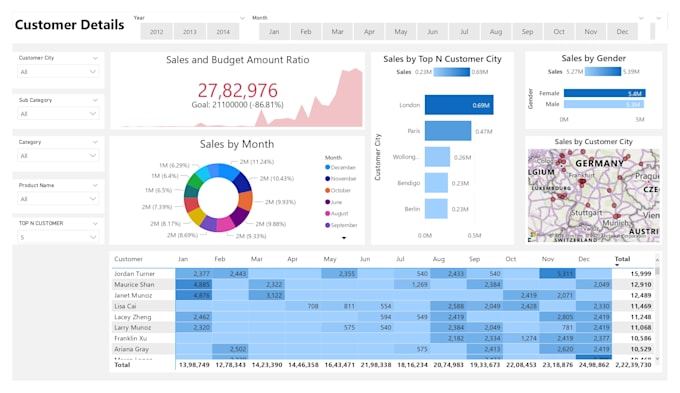Sort table by Dec column header
The width and height of the screenshot is (680, 393).
[x=584, y=259]
